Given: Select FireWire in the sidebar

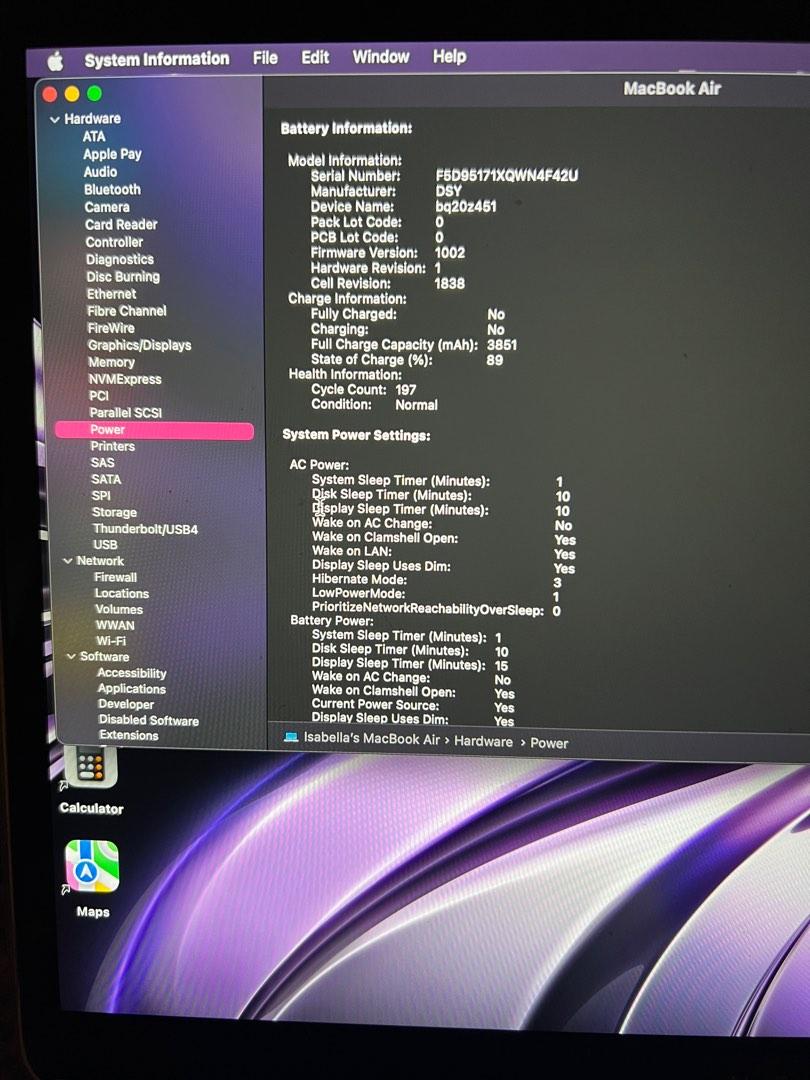Looking at the screenshot, I should (111, 329).
